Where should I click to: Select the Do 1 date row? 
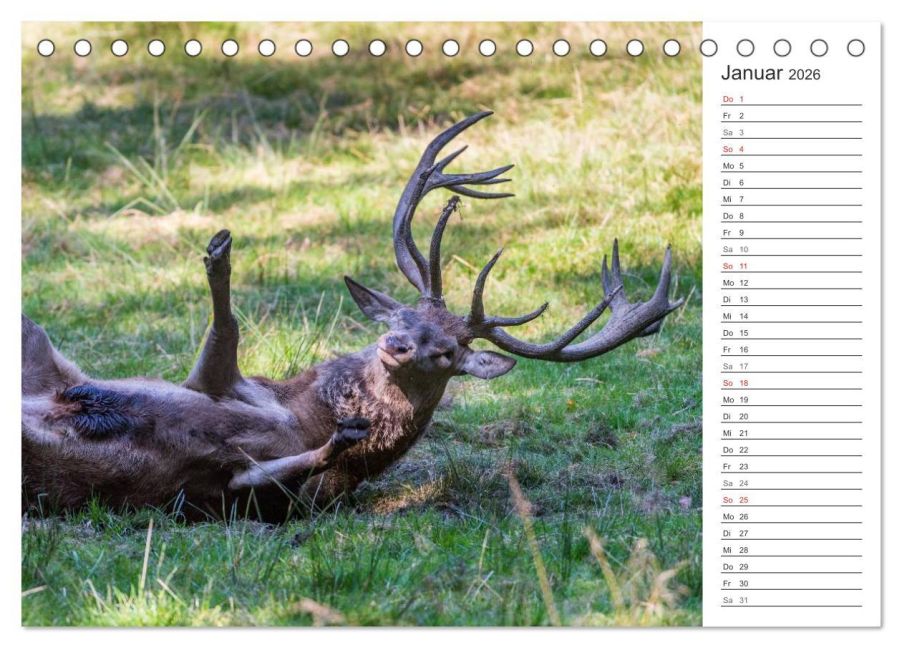[x=792, y=99]
